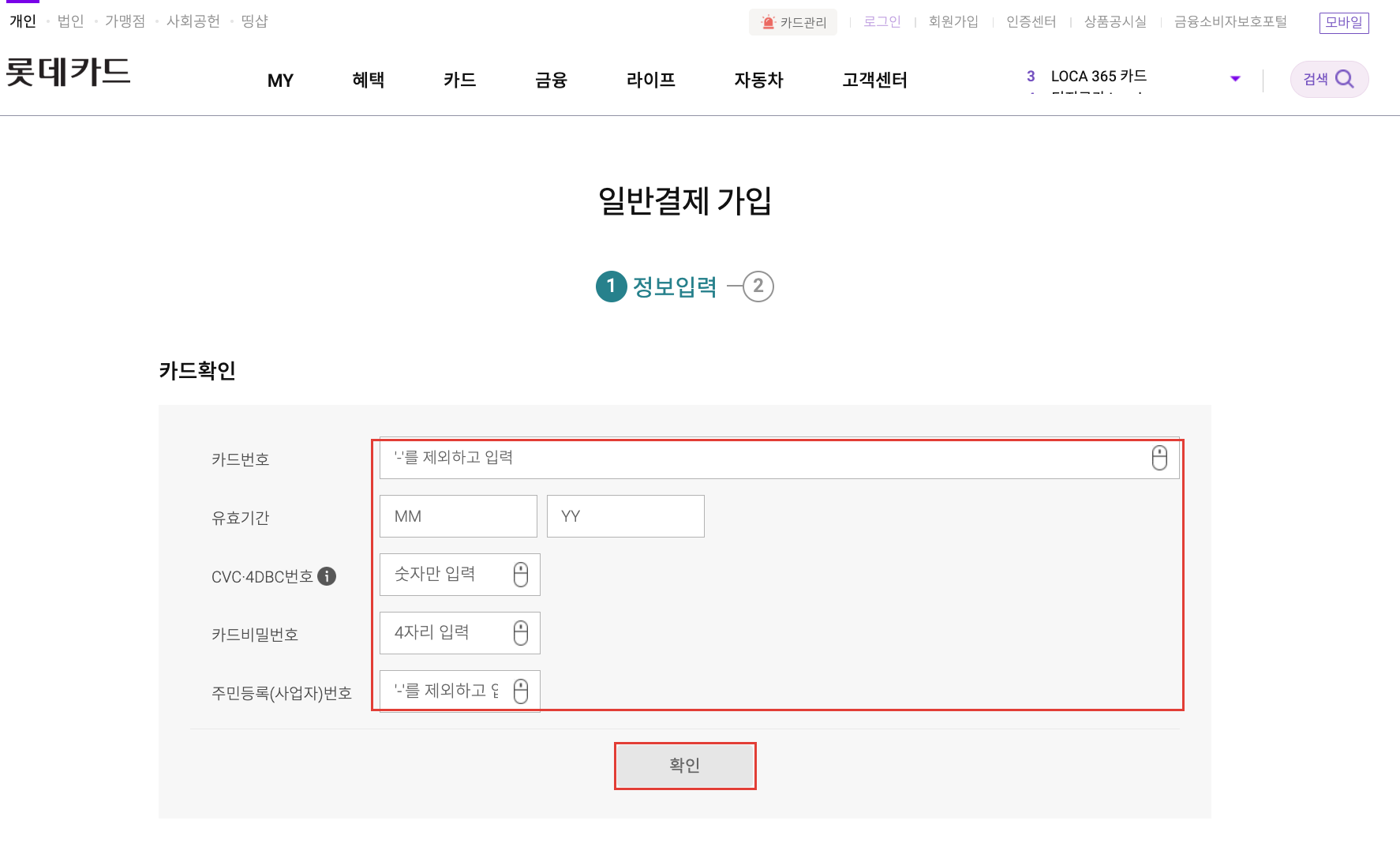Click the 모바일 button
Image resolution: width=1400 pixels, height=843 pixels.
point(1344,23)
